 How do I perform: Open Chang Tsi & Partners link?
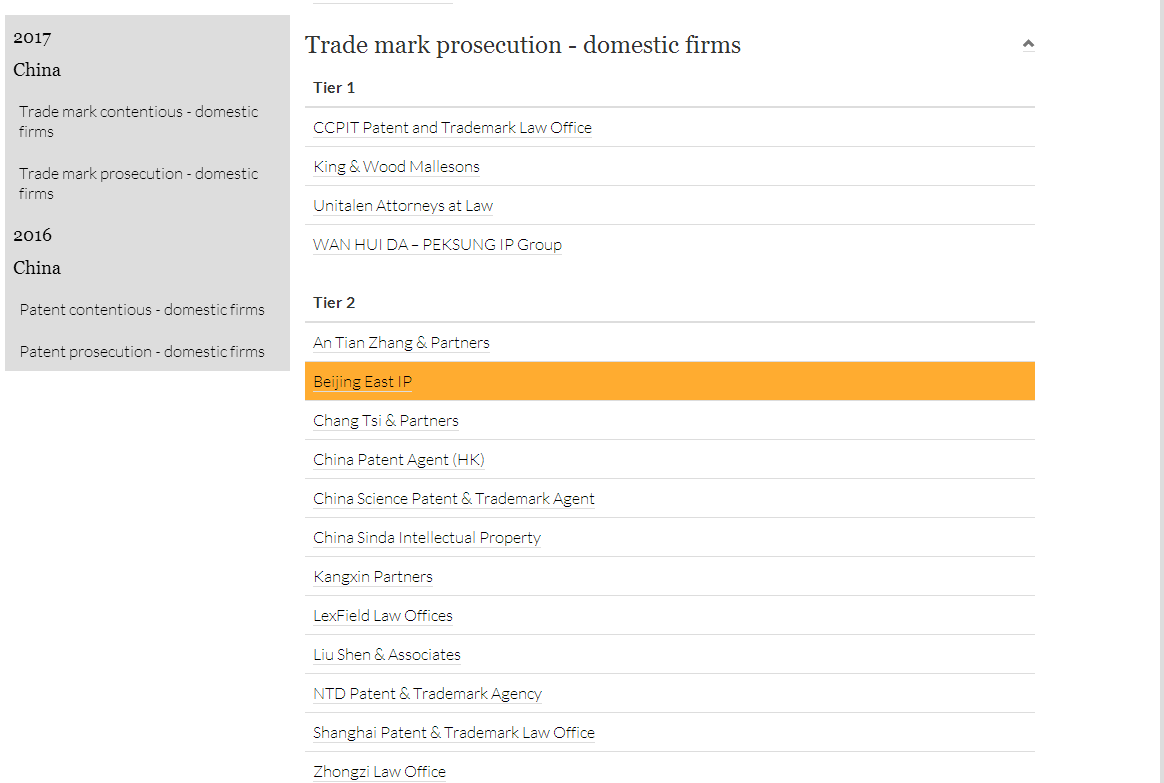click(x=386, y=421)
